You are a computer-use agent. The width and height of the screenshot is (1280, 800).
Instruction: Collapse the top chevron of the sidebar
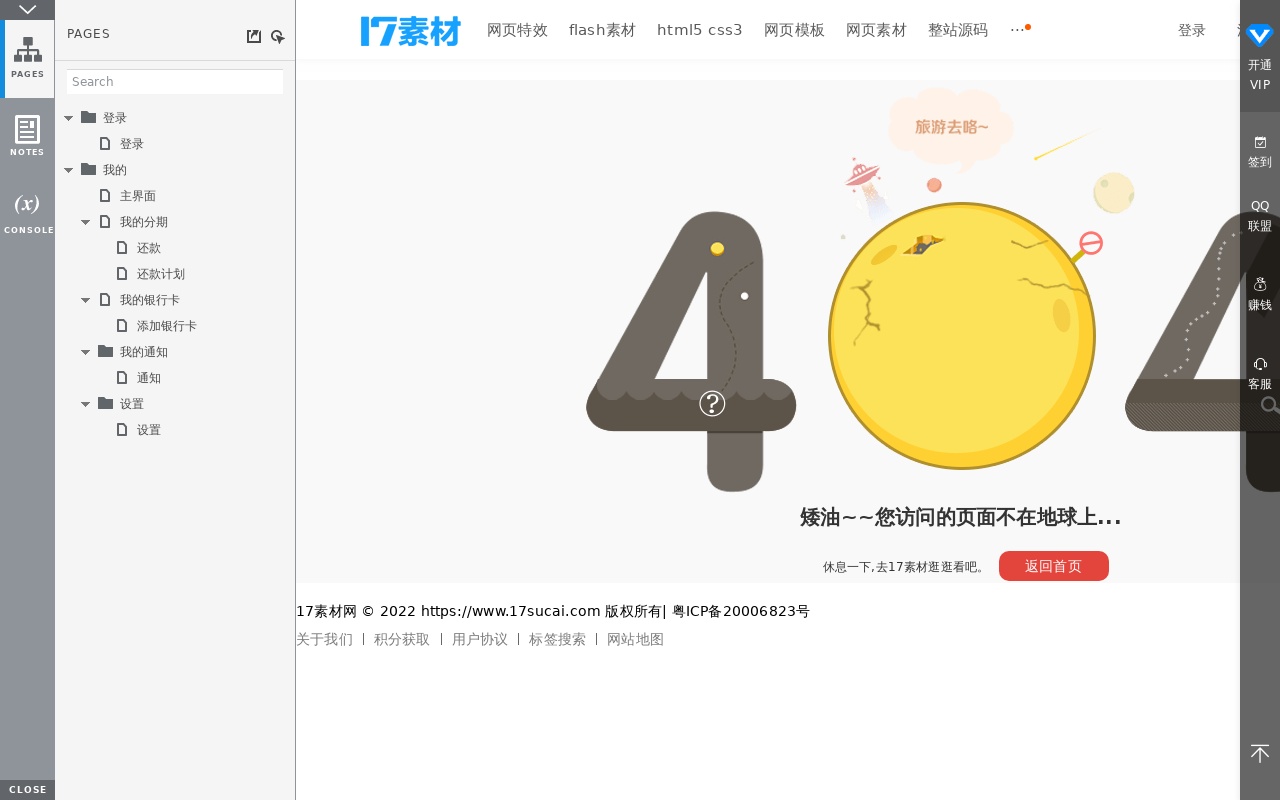(27, 9)
